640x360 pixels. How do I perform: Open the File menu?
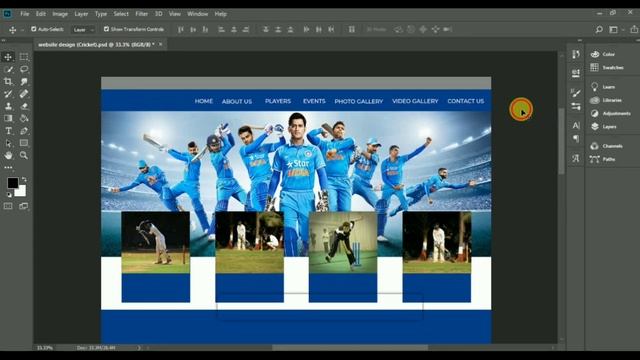(24, 14)
